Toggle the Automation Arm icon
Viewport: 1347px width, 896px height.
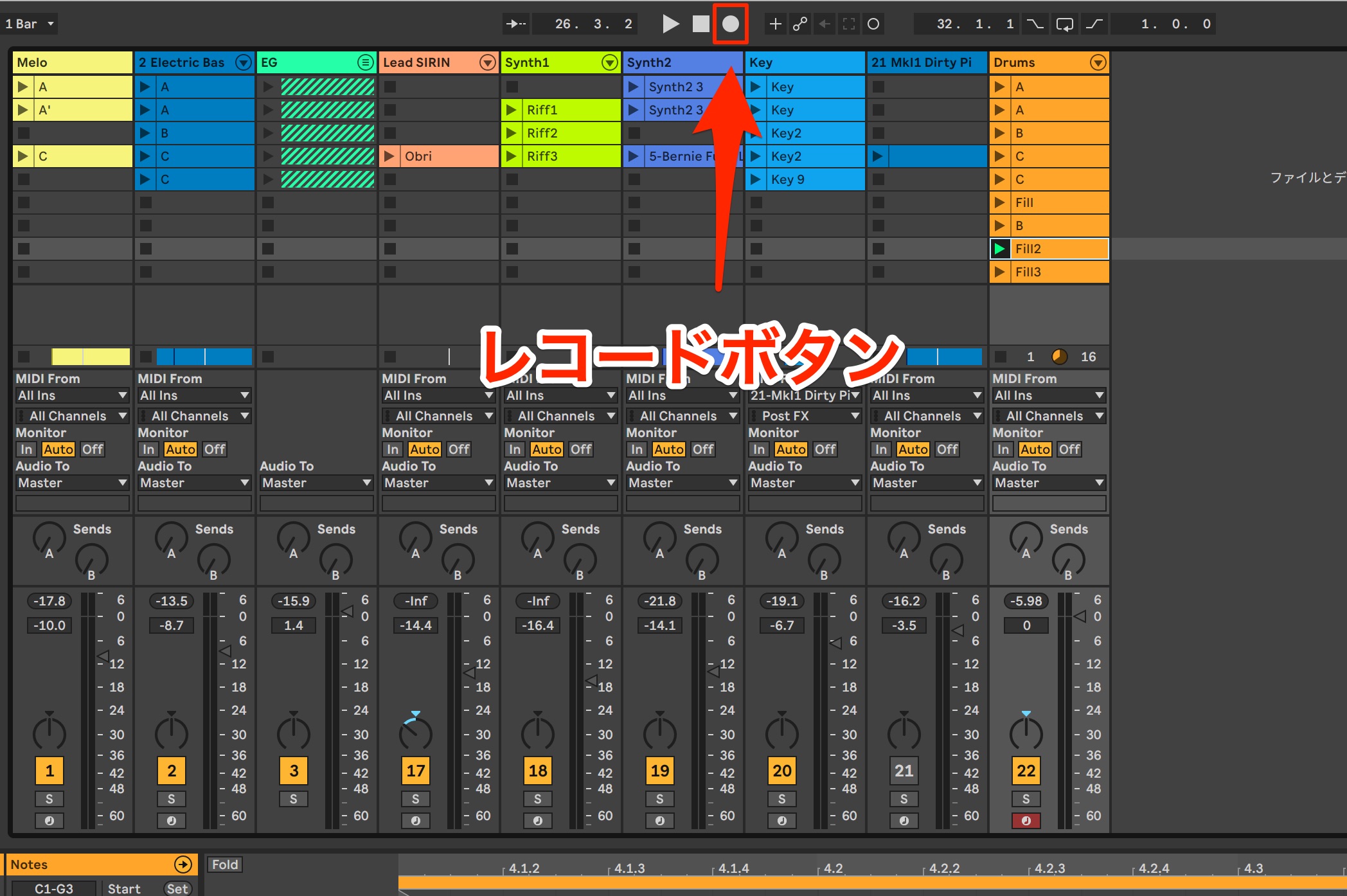click(x=800, y=24)
